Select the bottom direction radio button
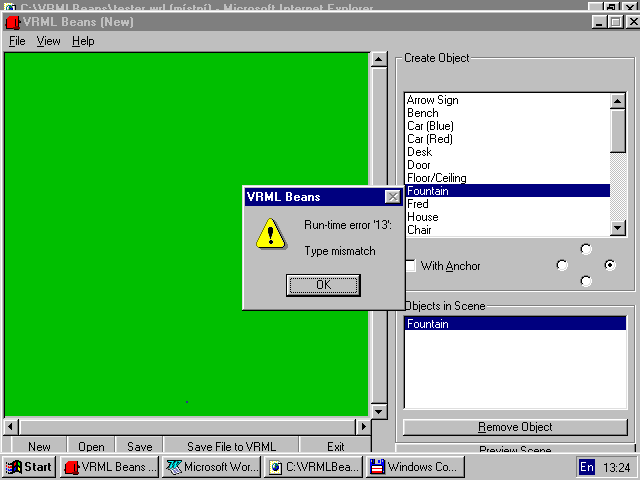This screenshot has width=640, height=480. point(586,281)
